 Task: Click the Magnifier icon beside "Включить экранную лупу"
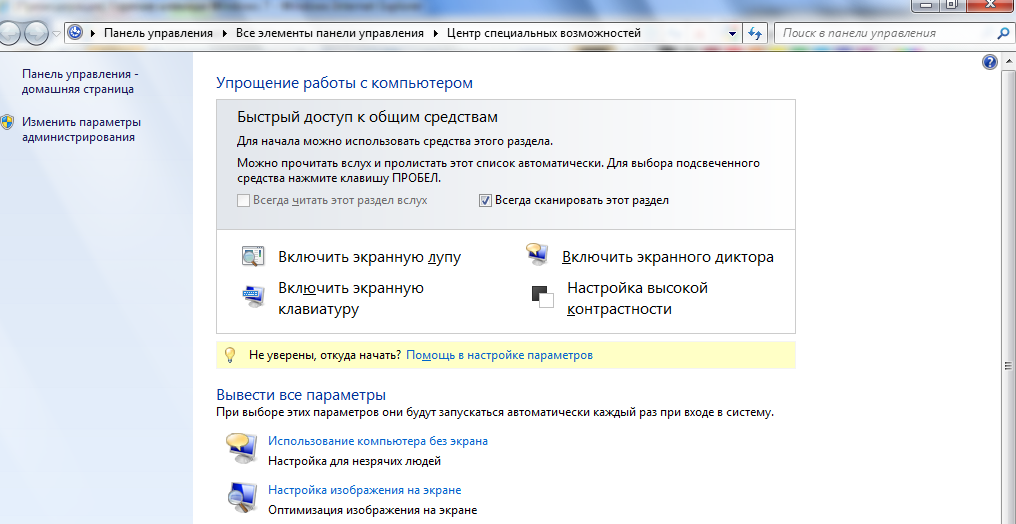point(252,257)
